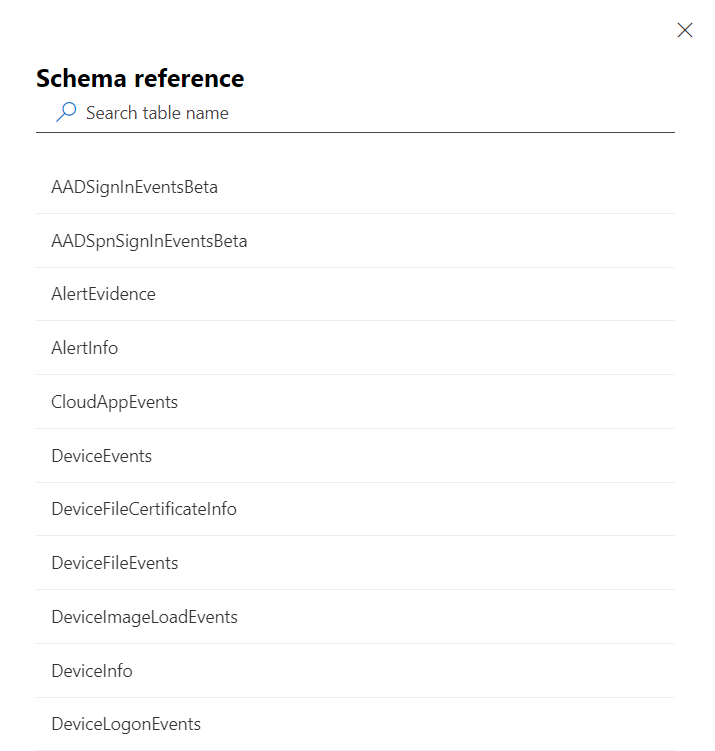Open the AADSignInEventsBeta table

click(x=134, y=187)
